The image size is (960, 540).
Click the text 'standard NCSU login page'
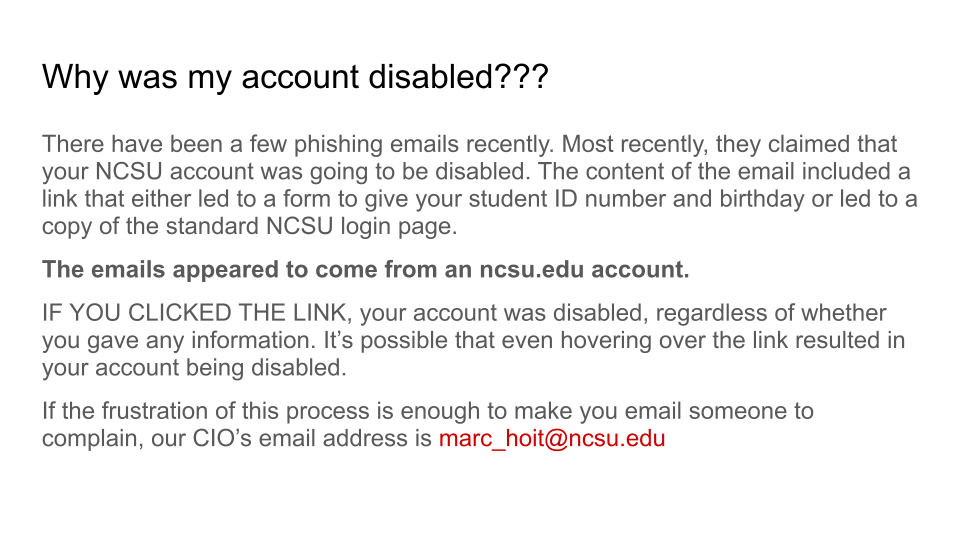pos(311,227)
